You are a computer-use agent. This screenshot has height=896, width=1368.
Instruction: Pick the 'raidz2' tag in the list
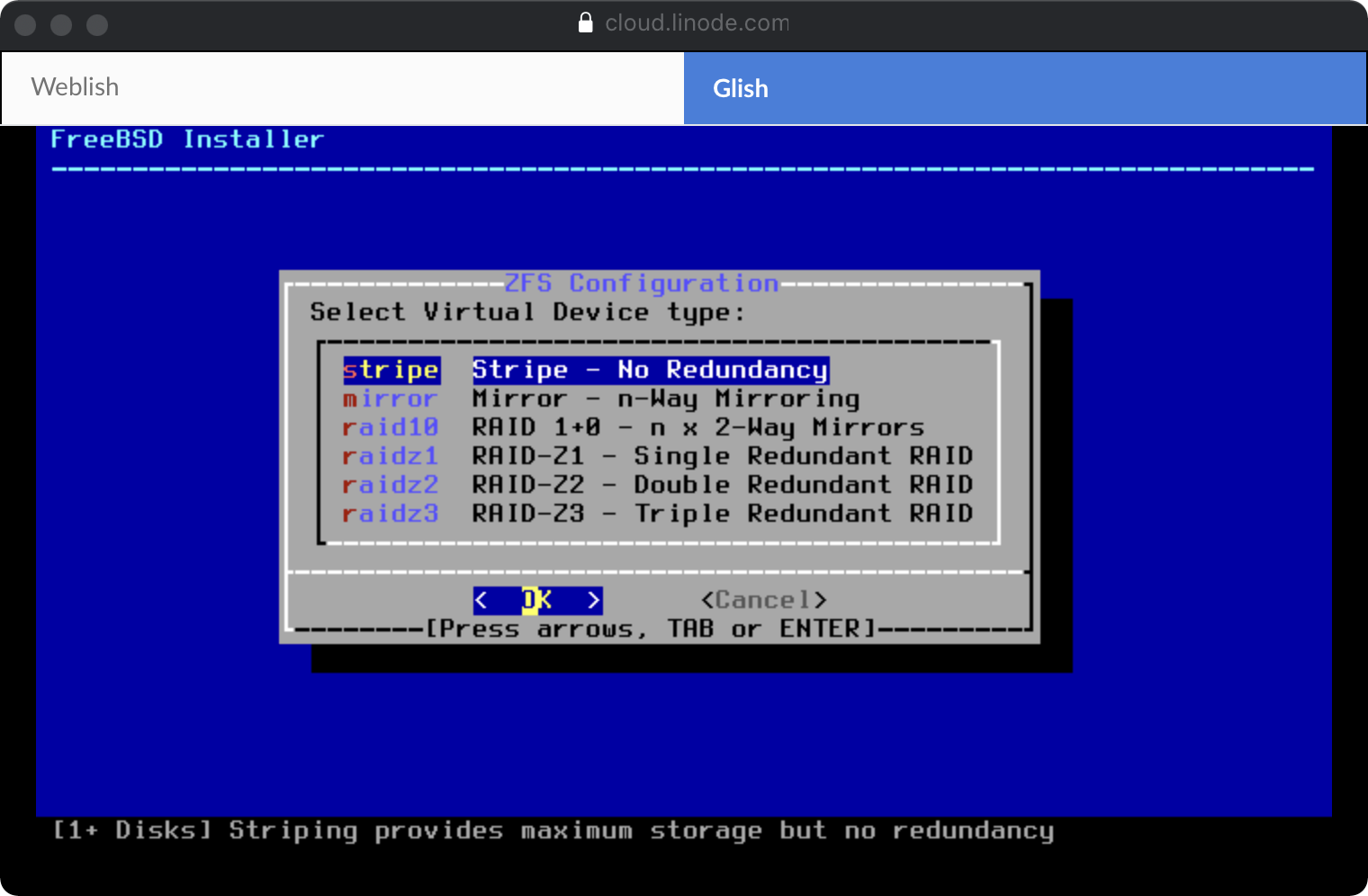click(x=390, y=485)
